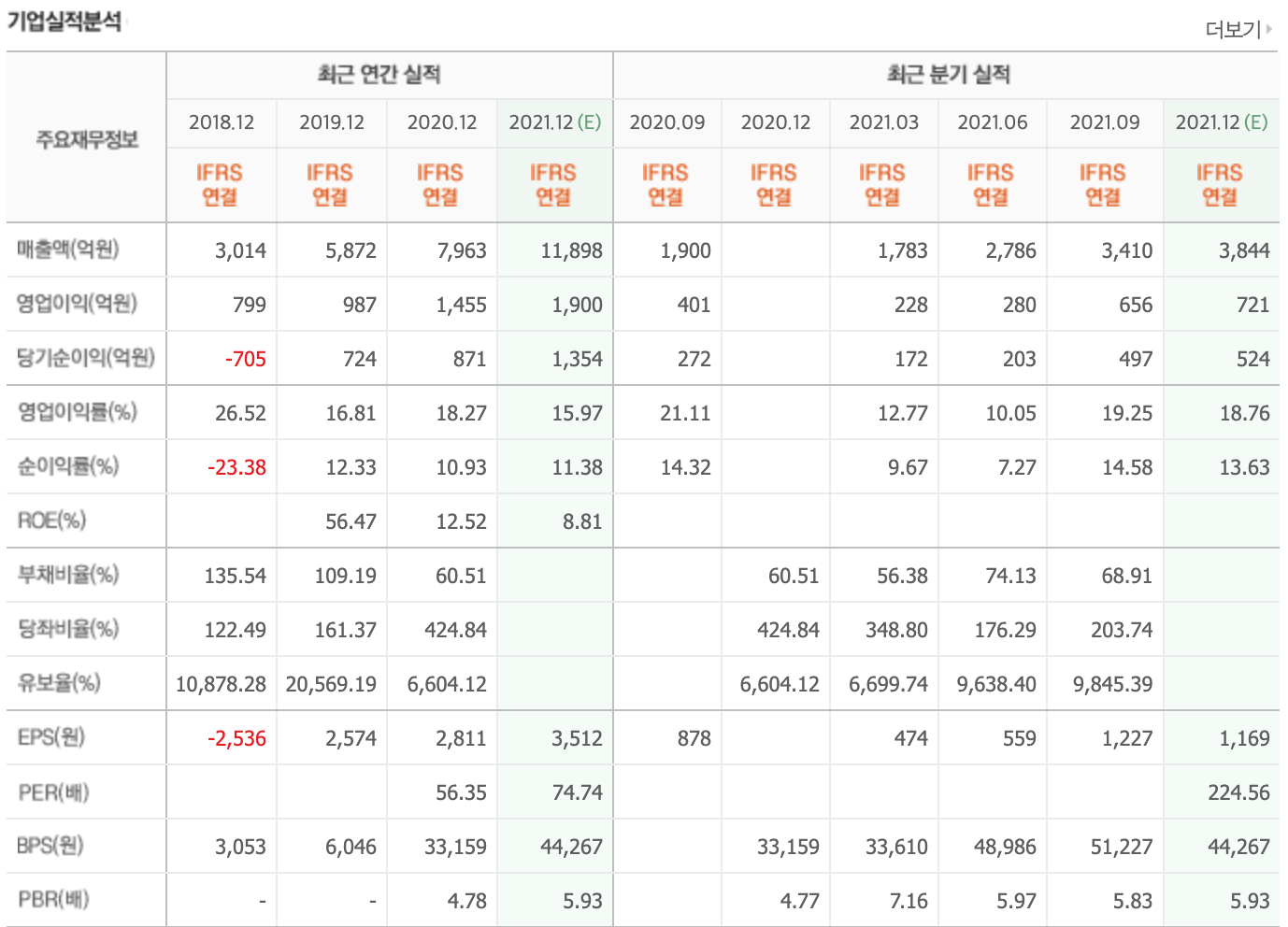Click the 1,227 quarterly EPS value
Screen dimensions: 1288x927
(1126, 738)
